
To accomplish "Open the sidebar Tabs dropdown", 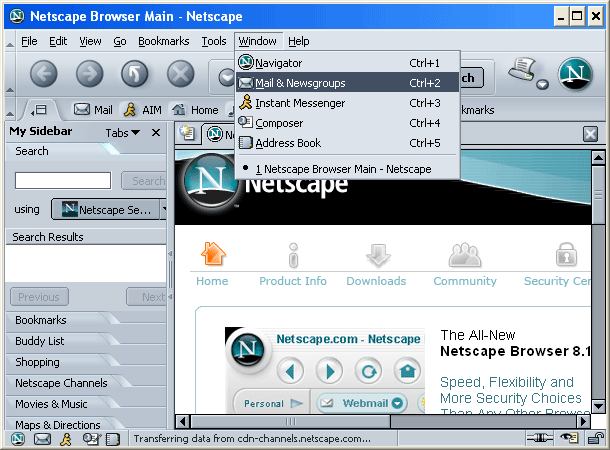I will click(123, 133).
